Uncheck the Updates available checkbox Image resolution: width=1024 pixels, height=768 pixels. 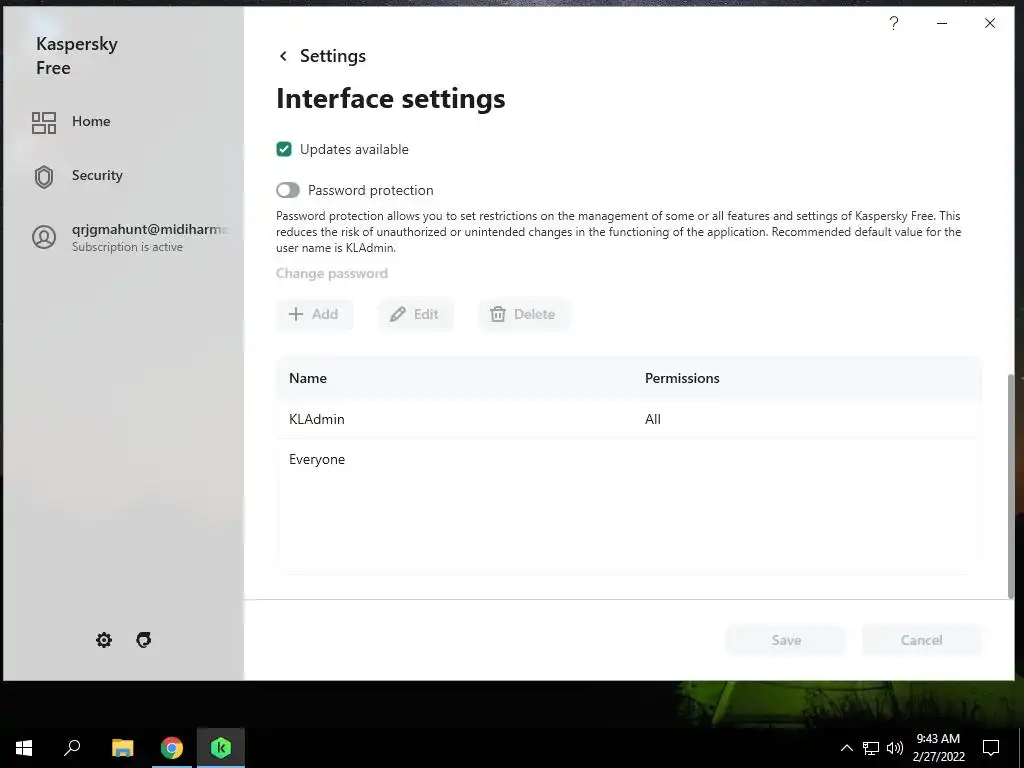point(284,150)
